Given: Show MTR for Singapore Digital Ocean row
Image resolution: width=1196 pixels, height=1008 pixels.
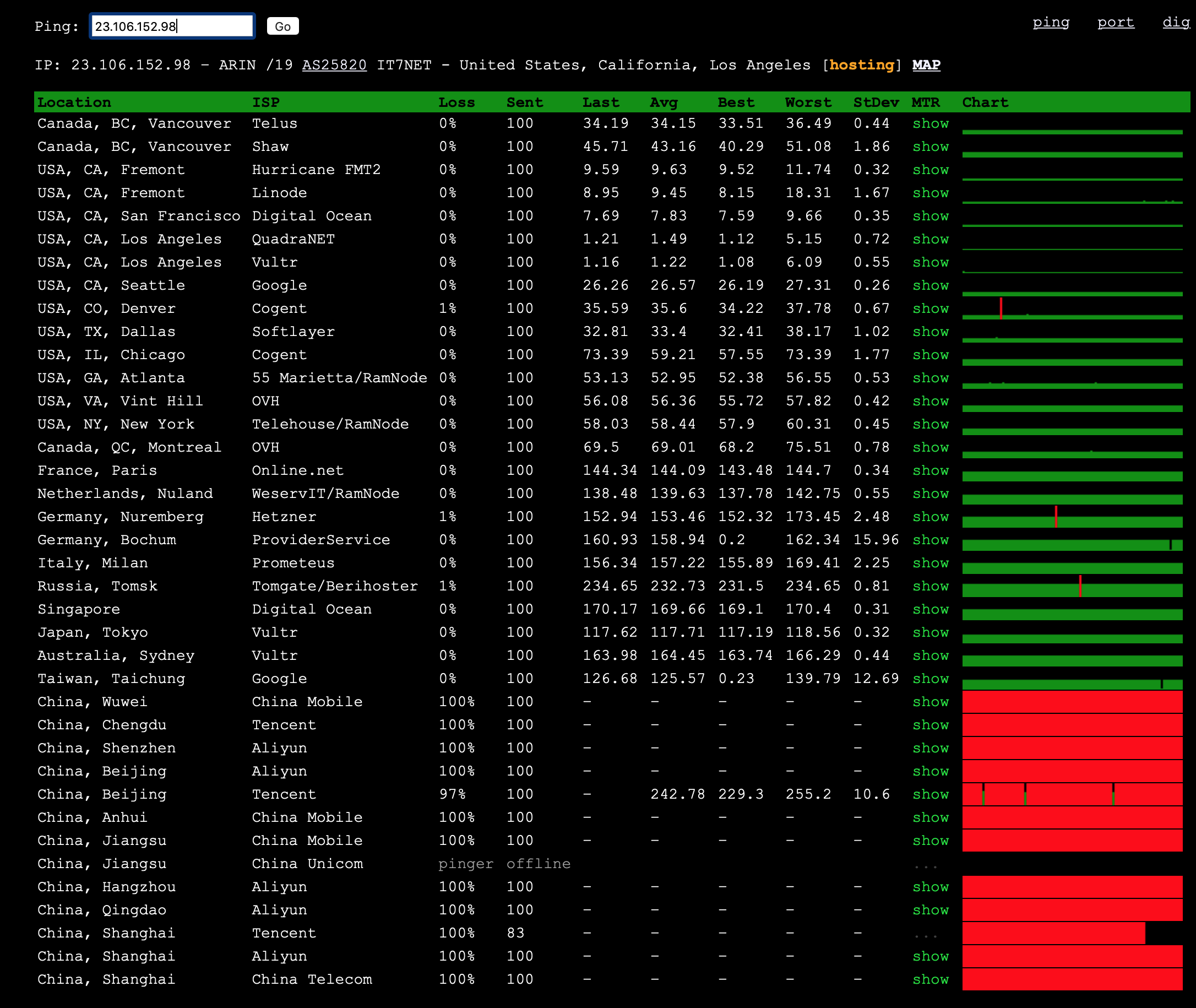Looking at the screenshot, I should (930, 609).
